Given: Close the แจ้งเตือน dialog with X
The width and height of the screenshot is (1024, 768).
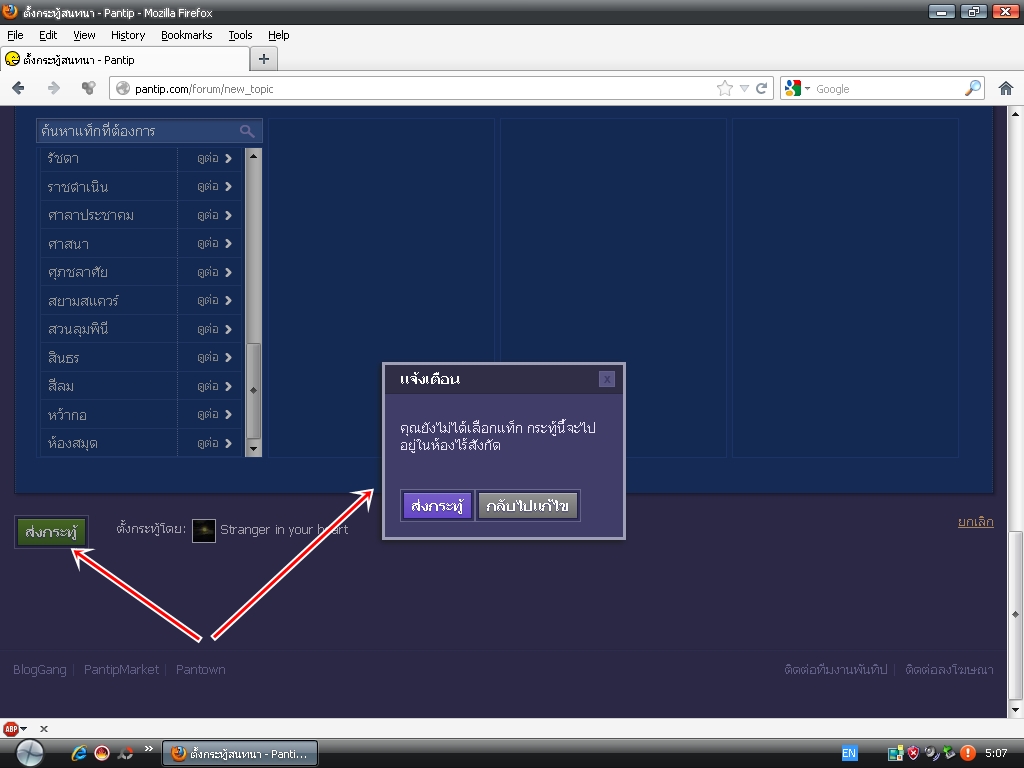Looking at the screenshot, I should (x=607, y=379).
